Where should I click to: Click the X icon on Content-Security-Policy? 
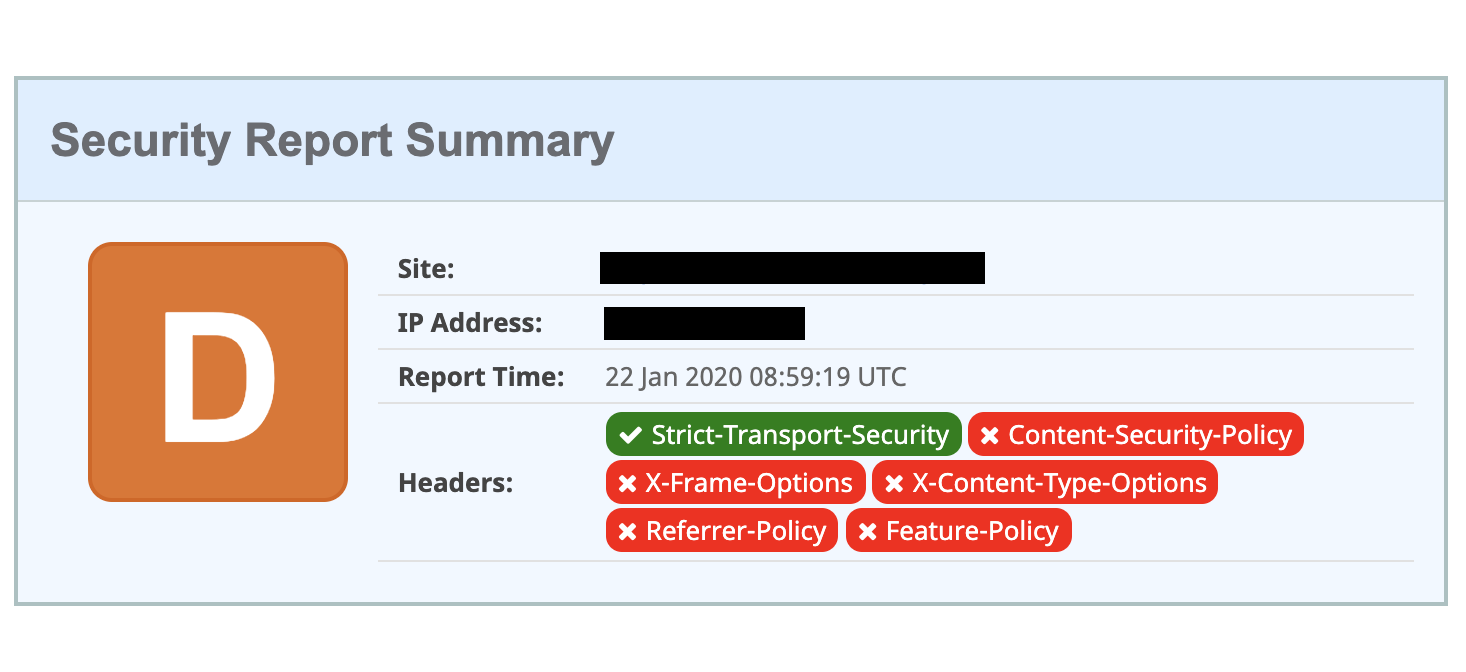[x=989, y=436]
